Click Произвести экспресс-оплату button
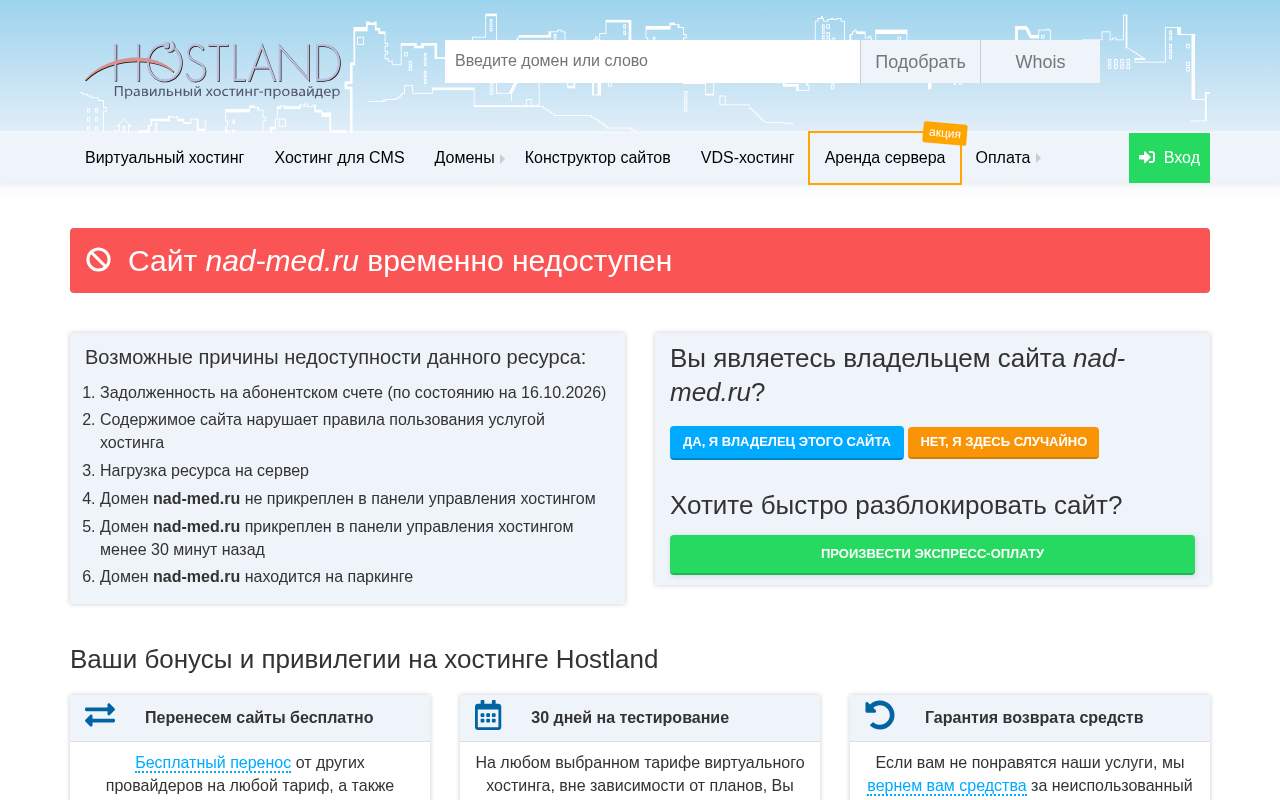 click(x=932, y=554)
